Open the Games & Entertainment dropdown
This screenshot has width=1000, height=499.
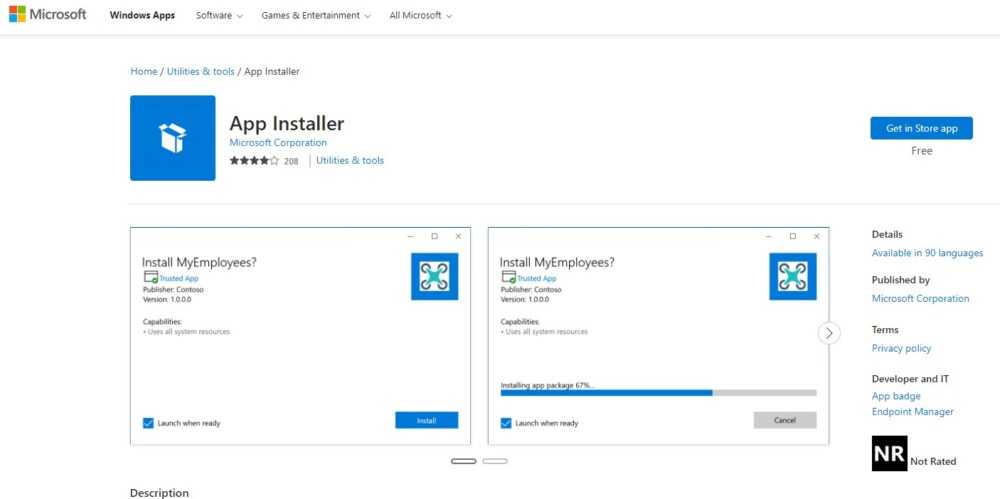tap(315, 16)
